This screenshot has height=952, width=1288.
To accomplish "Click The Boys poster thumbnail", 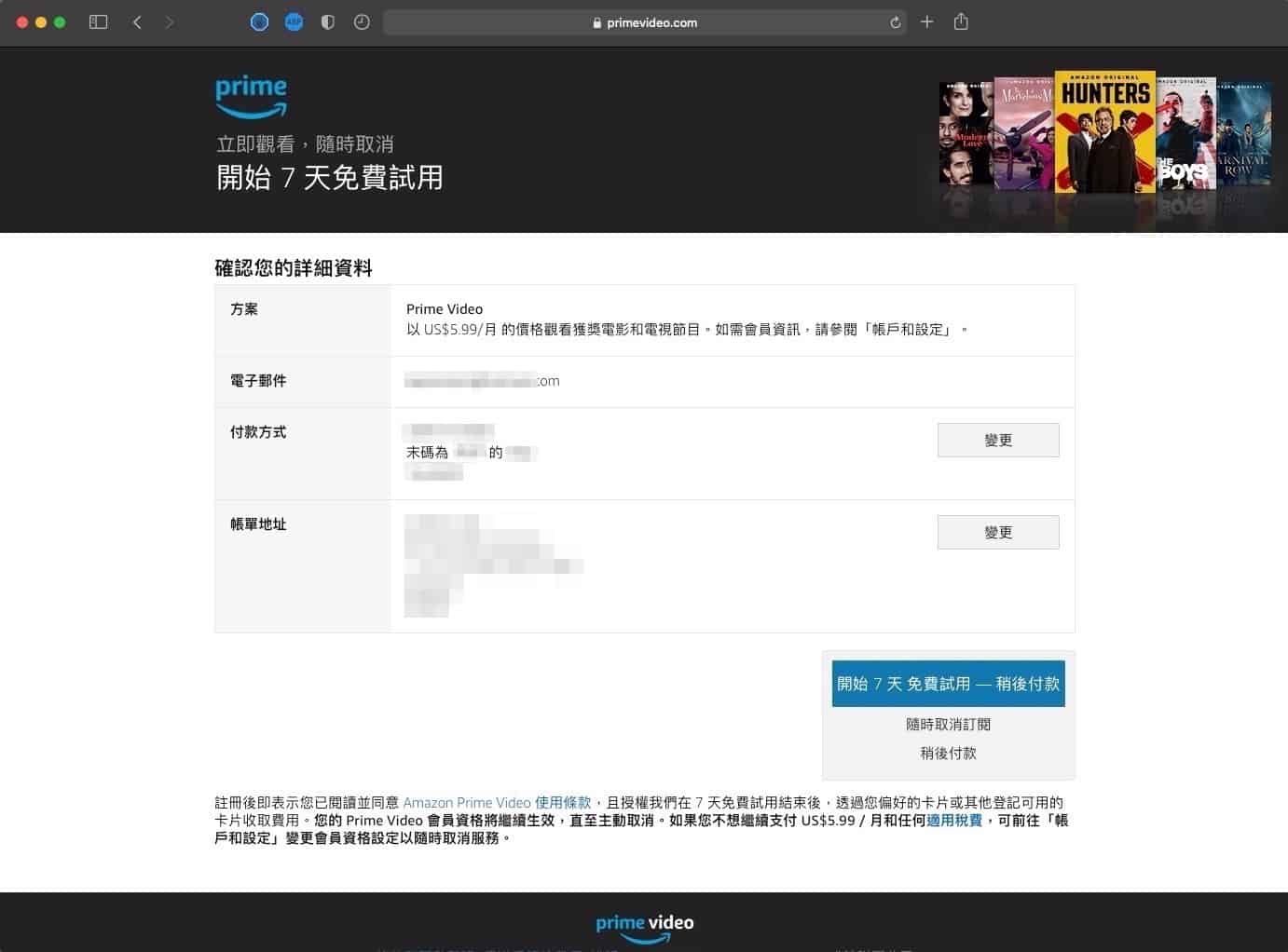I will 1185,135.
